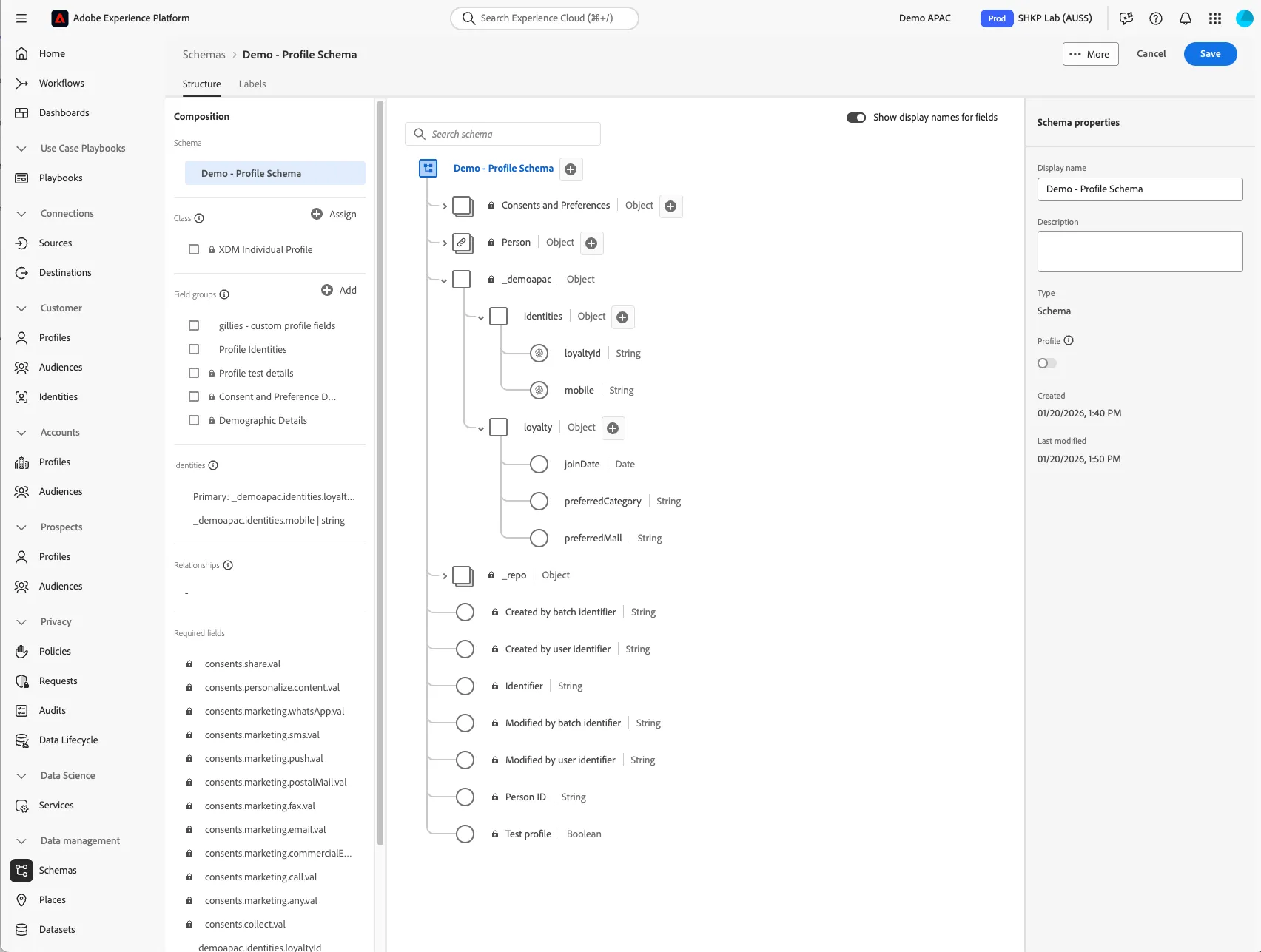This screenshot has height=952, width=1261.
Task: Collapse the loyalty object node
Action: click(481, 428)
